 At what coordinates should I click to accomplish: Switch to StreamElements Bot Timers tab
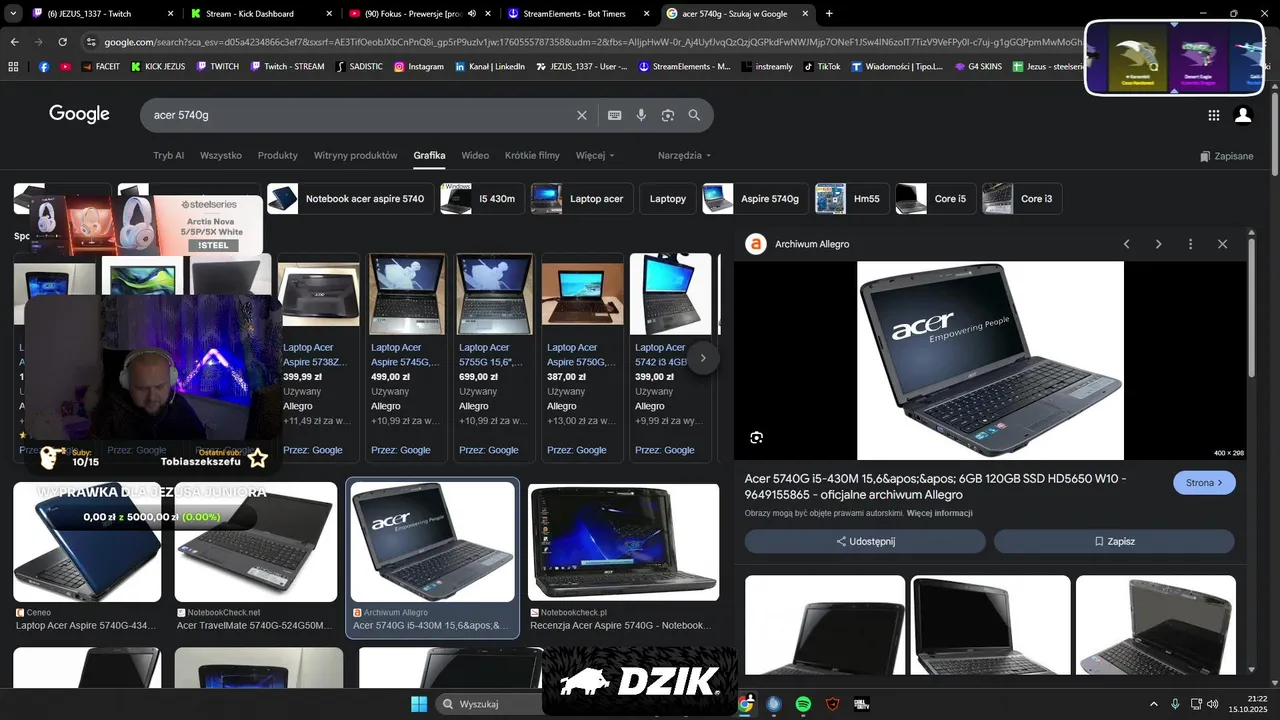[577, 14]
